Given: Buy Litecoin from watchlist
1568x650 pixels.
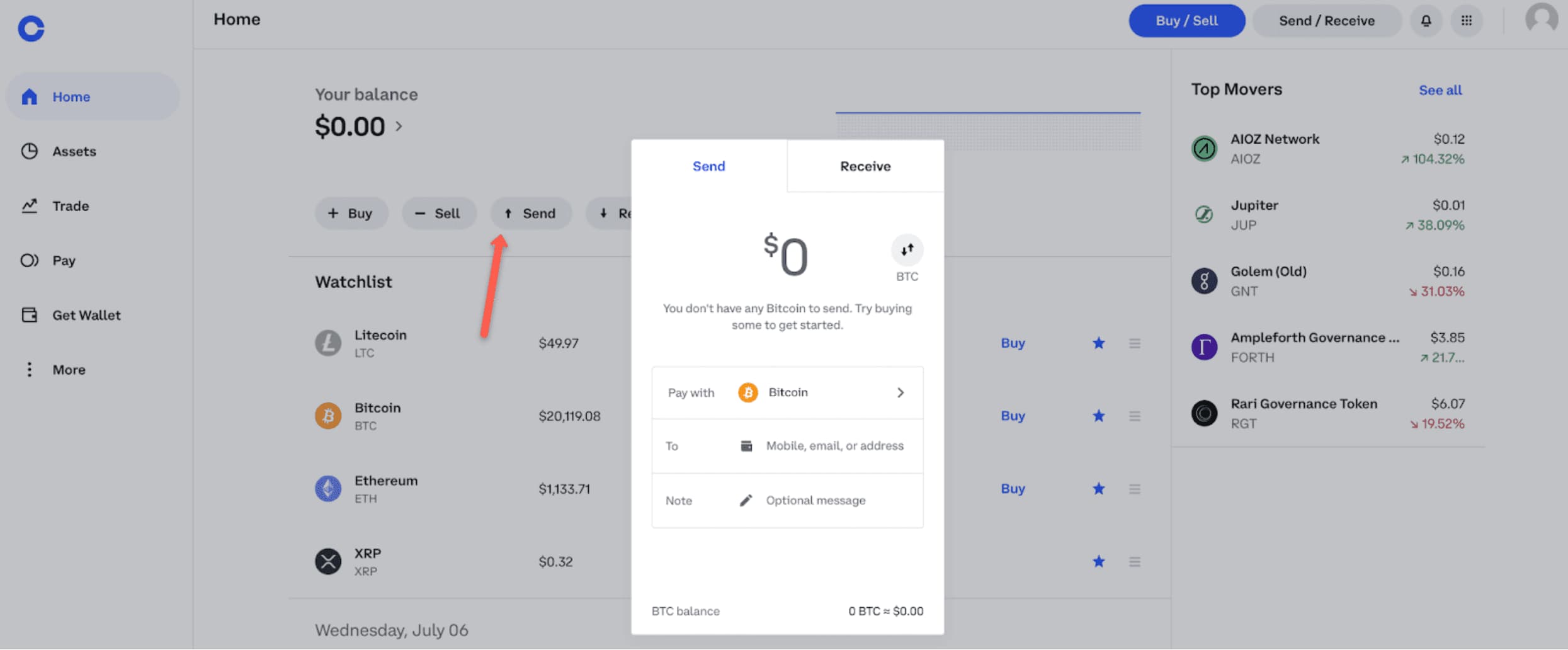Looking at the screenshot, I should pos(1013,343).
